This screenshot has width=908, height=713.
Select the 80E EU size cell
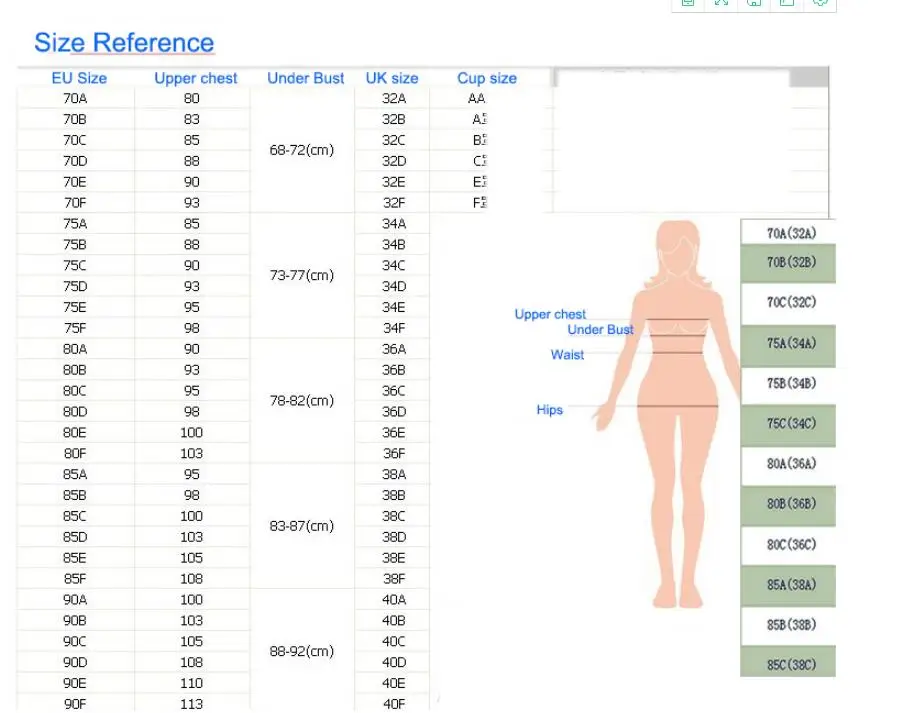click(x=75, y=433)
